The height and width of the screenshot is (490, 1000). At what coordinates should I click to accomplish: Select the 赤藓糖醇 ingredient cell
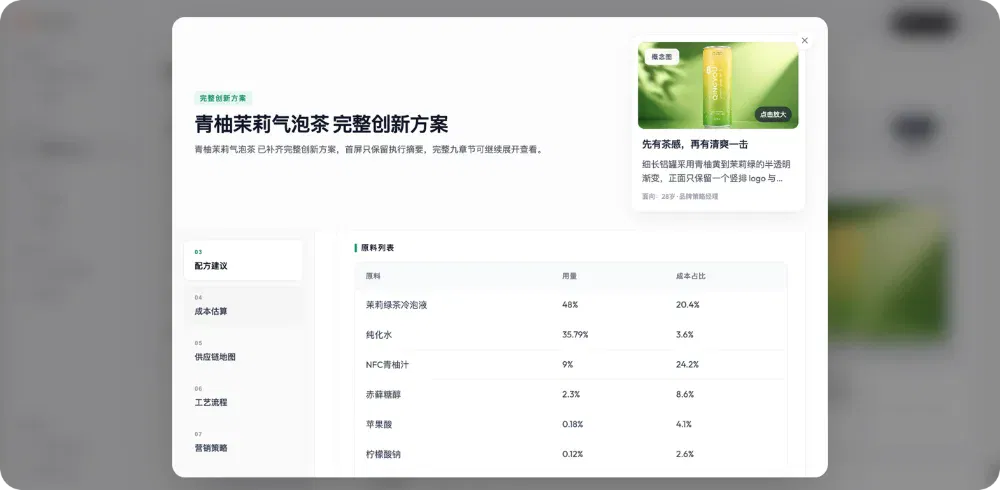tap(383, 395)
